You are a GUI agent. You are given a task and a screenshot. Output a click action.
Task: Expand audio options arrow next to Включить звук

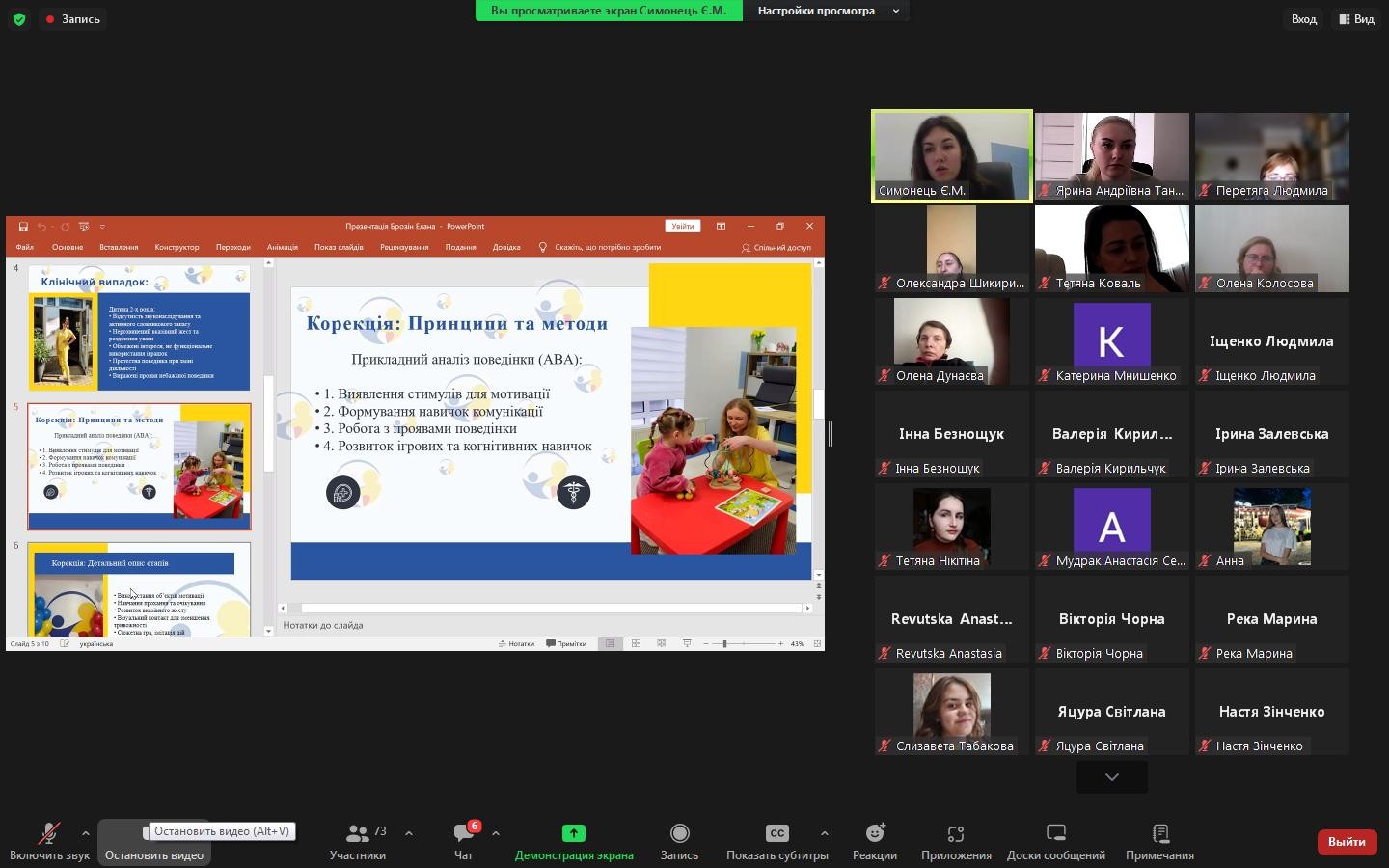85,833
